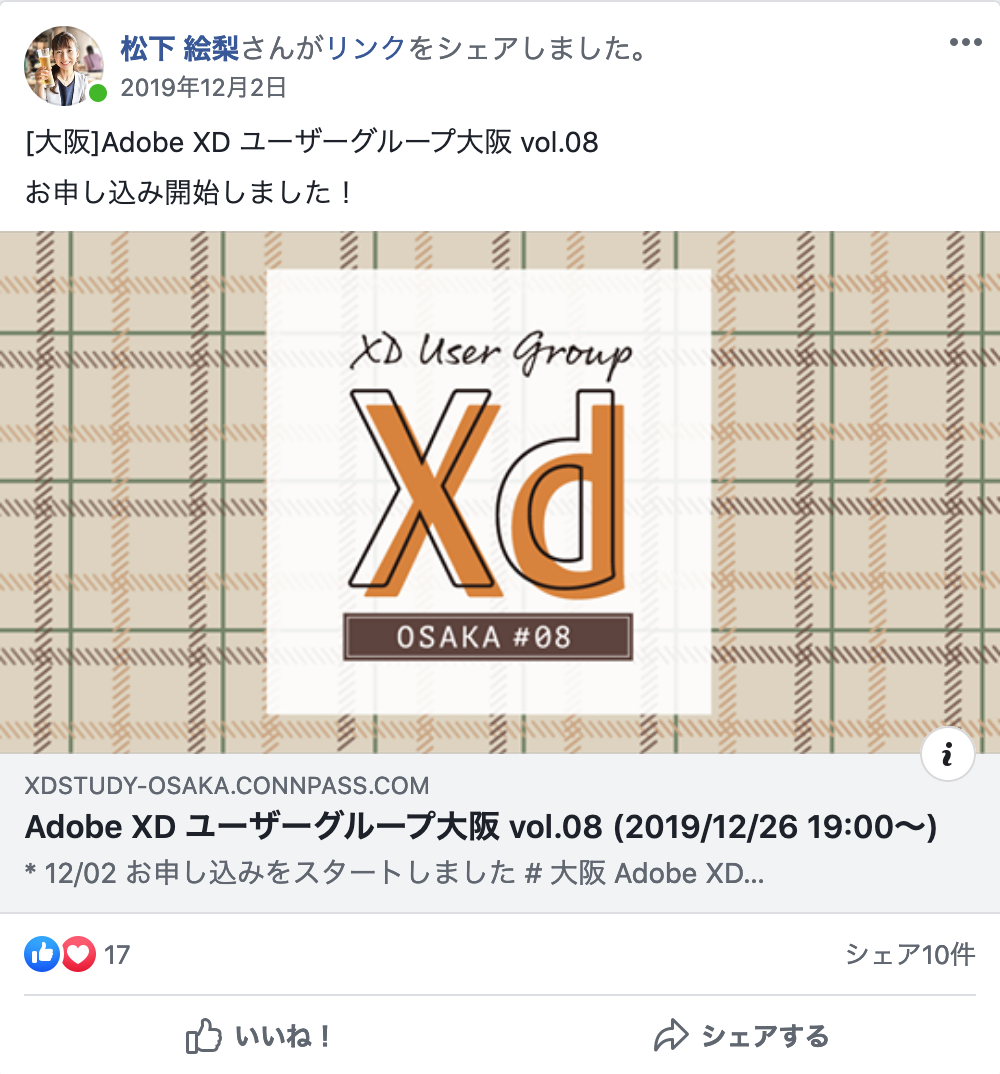1000x1074 pixels.
Task: Click the いいね！ thumbs-up outline icon
Action: pyautogui.click(x=203, y=1036)
